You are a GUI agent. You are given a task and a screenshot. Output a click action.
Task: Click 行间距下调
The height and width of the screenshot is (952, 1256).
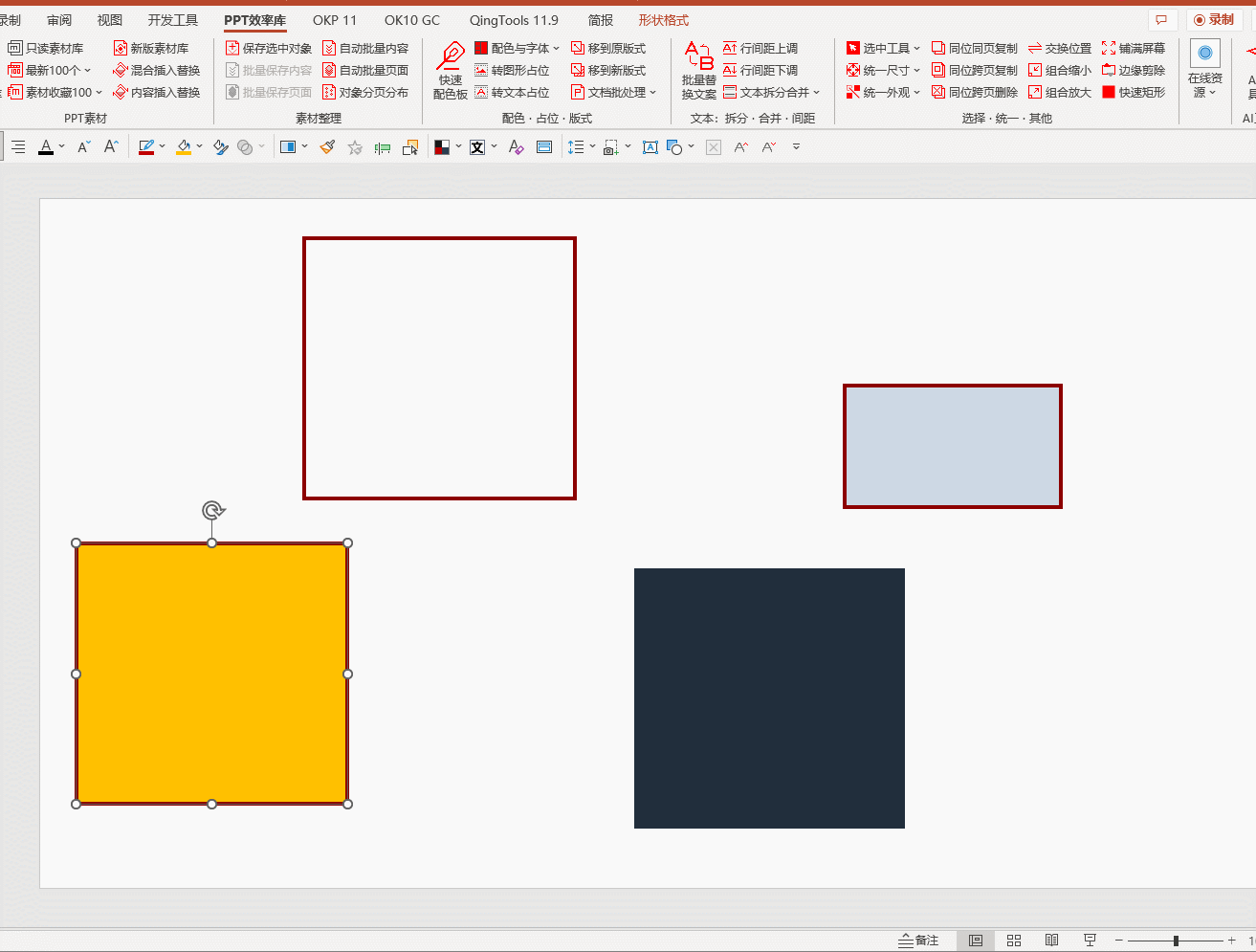click(x=760, y=70)
